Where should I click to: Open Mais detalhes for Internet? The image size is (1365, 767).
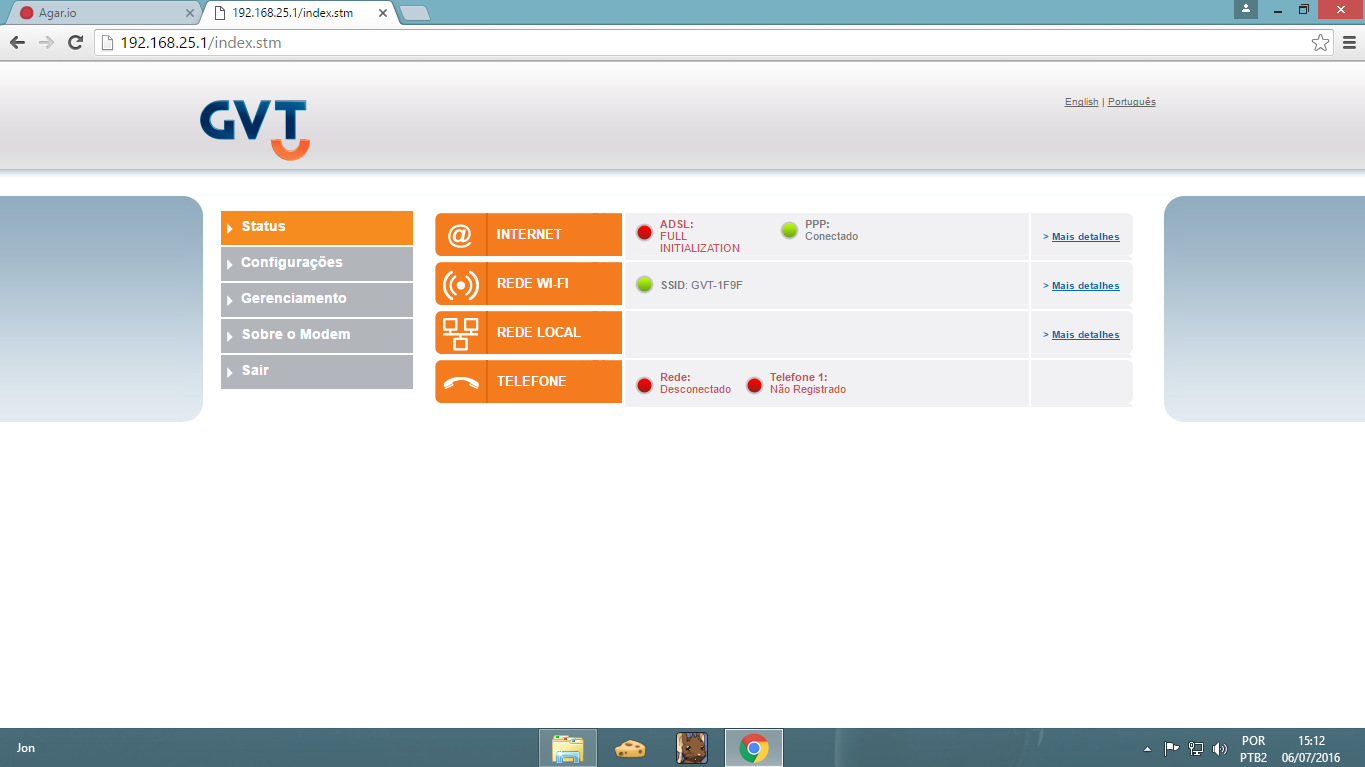point(1085,237)
